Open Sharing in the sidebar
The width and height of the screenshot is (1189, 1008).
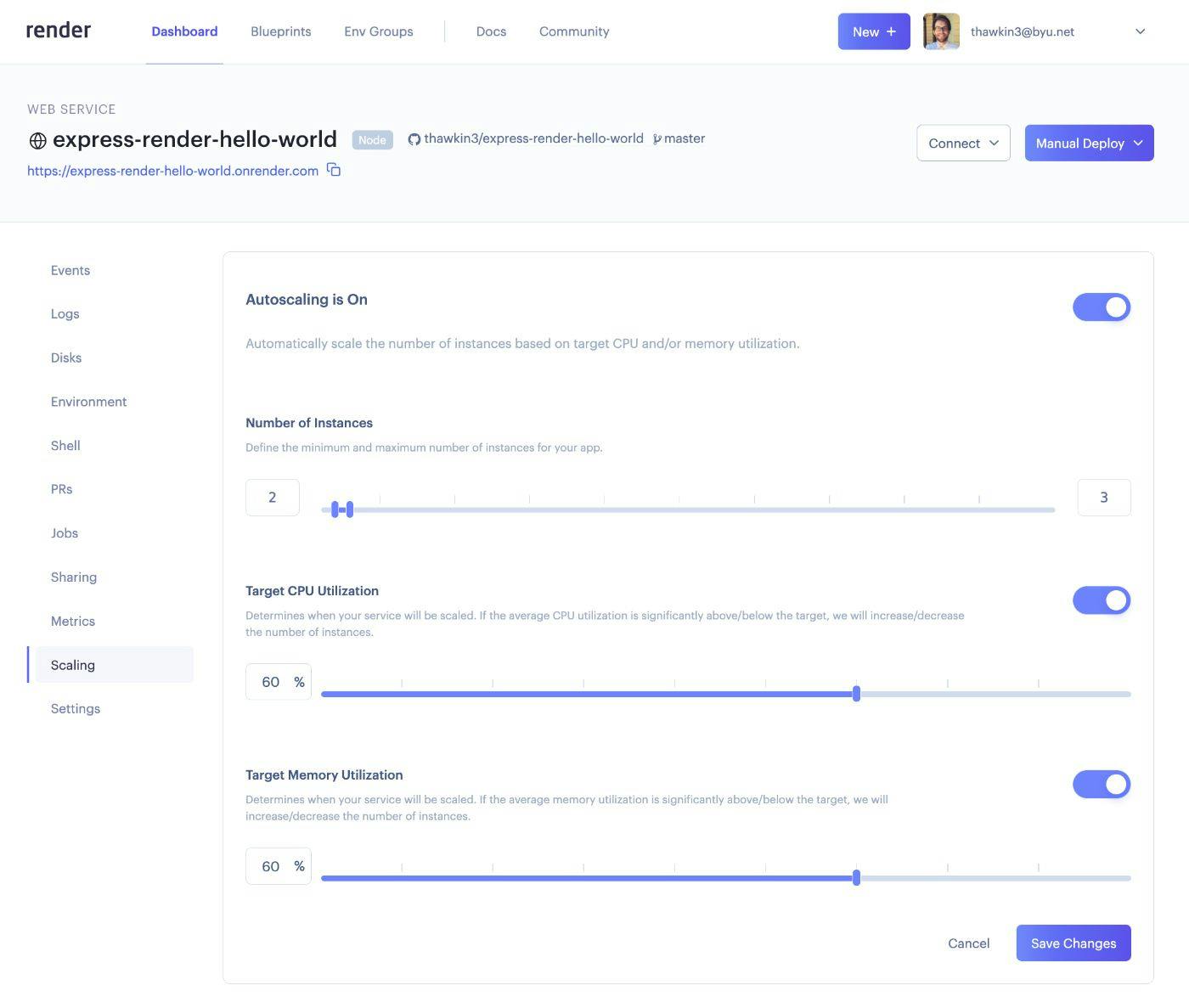pyautogui.click(x=74, y=577)
